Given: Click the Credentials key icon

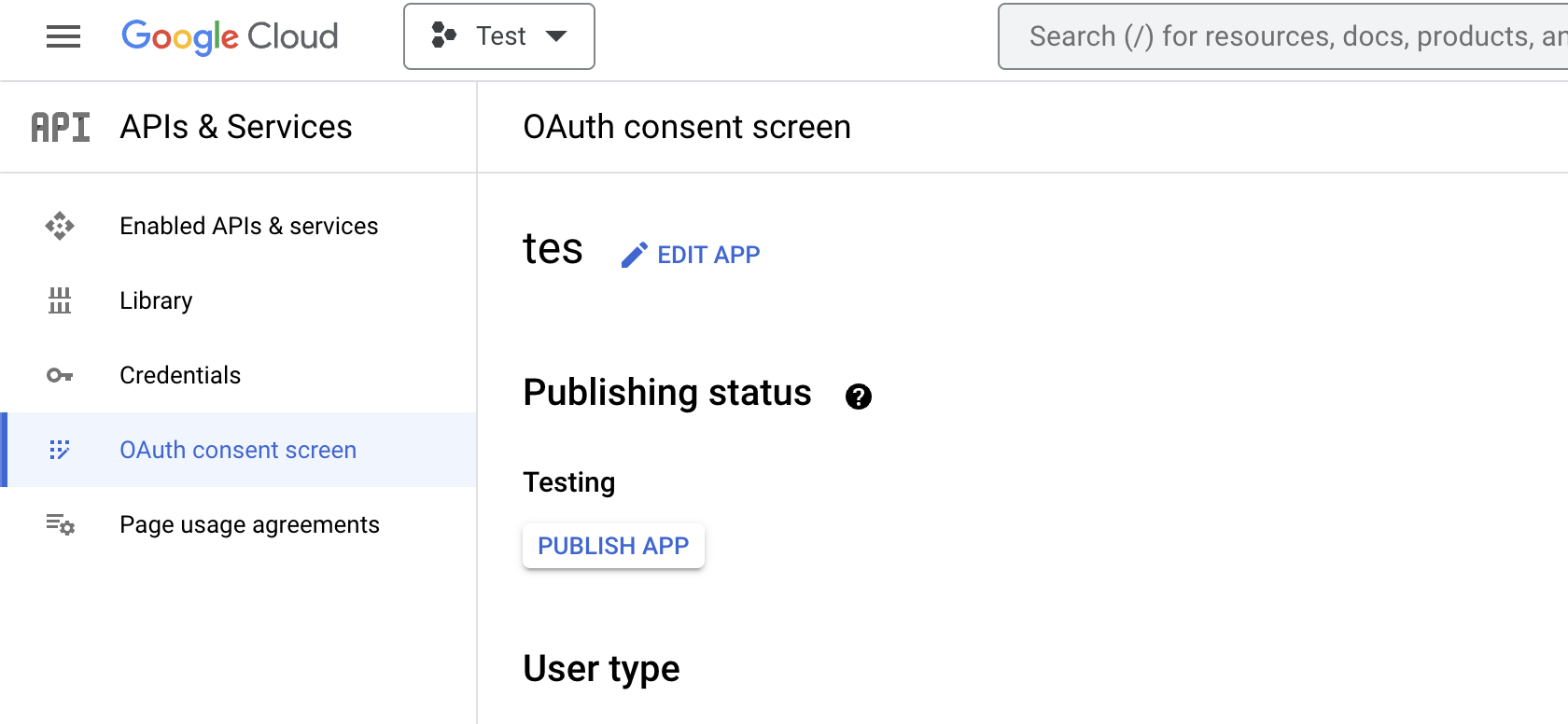Looking at the screenshot, I should point(60,375).
